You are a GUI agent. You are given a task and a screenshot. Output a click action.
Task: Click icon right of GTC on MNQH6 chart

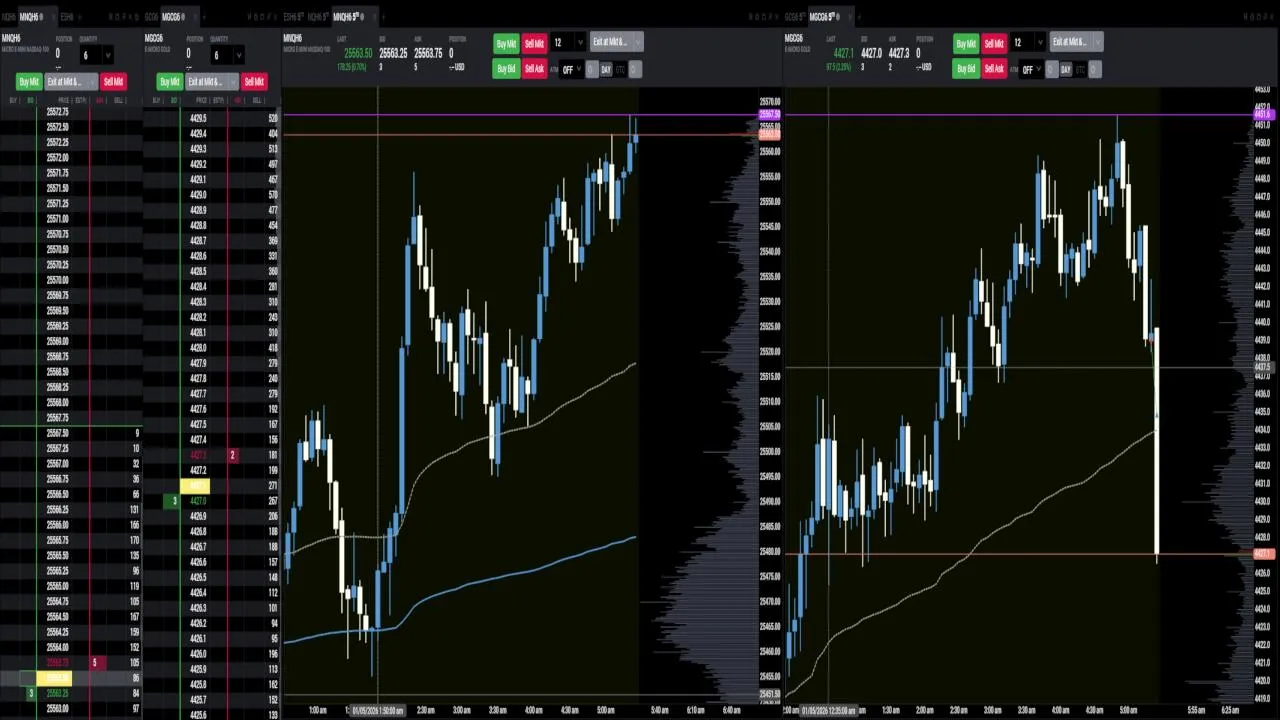(635, 69)
